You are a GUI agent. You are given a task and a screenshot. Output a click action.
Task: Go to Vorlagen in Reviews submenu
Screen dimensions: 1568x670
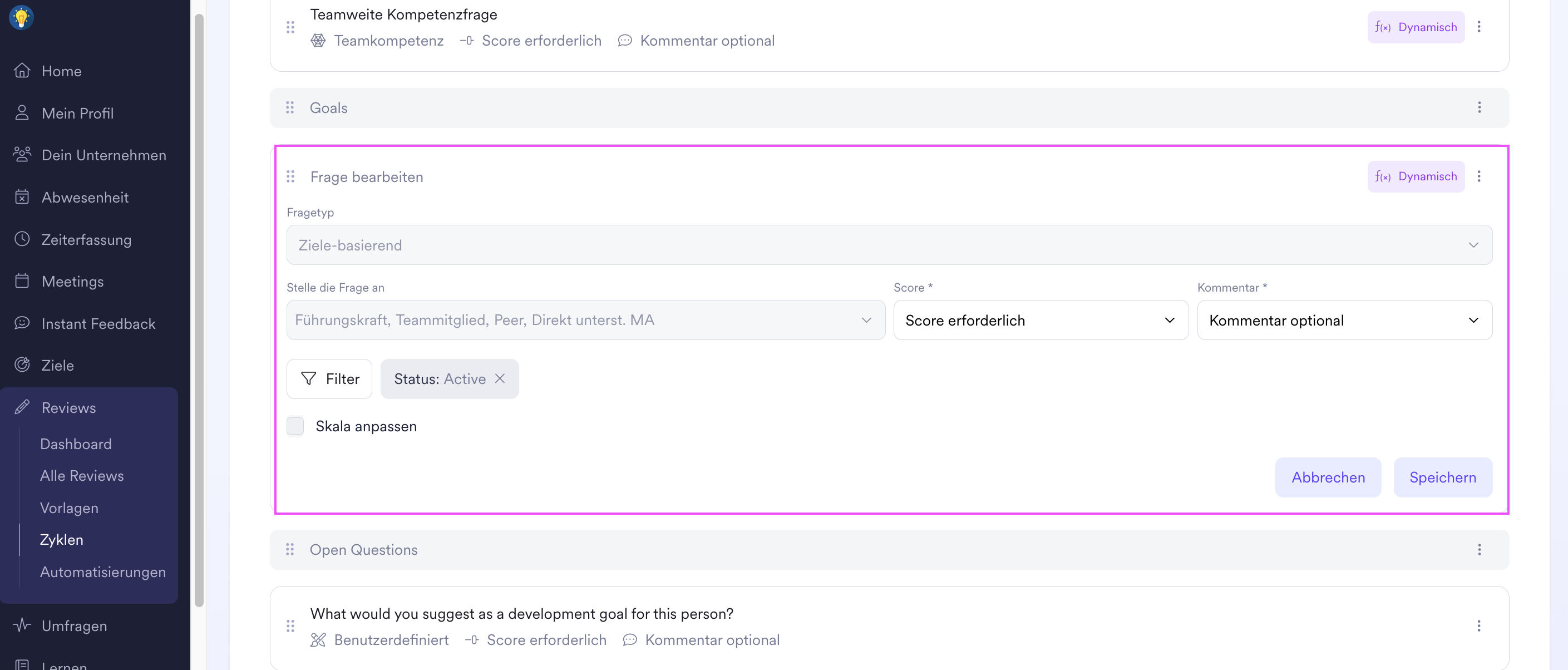coord(69,508)
